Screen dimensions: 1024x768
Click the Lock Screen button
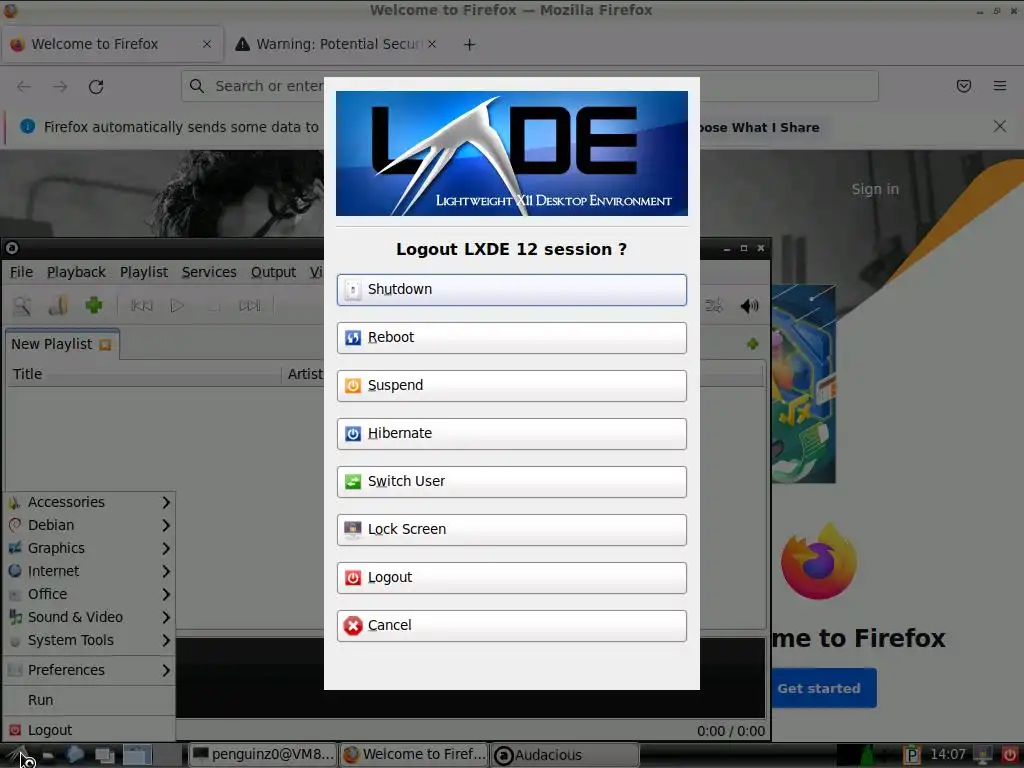coord(511,530)
